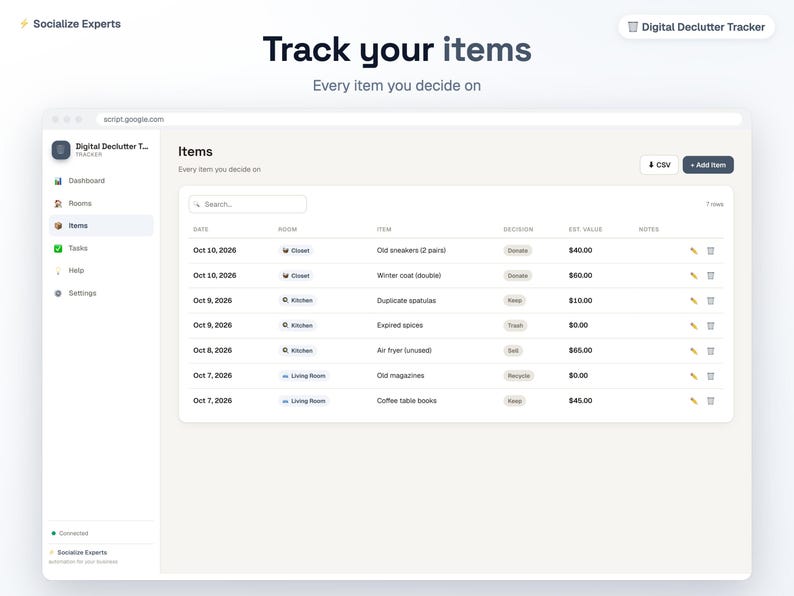Viewport: 794px width, 596px height.
Task: Click the $45.00 estimated value
Action: (x=580, y=401)
